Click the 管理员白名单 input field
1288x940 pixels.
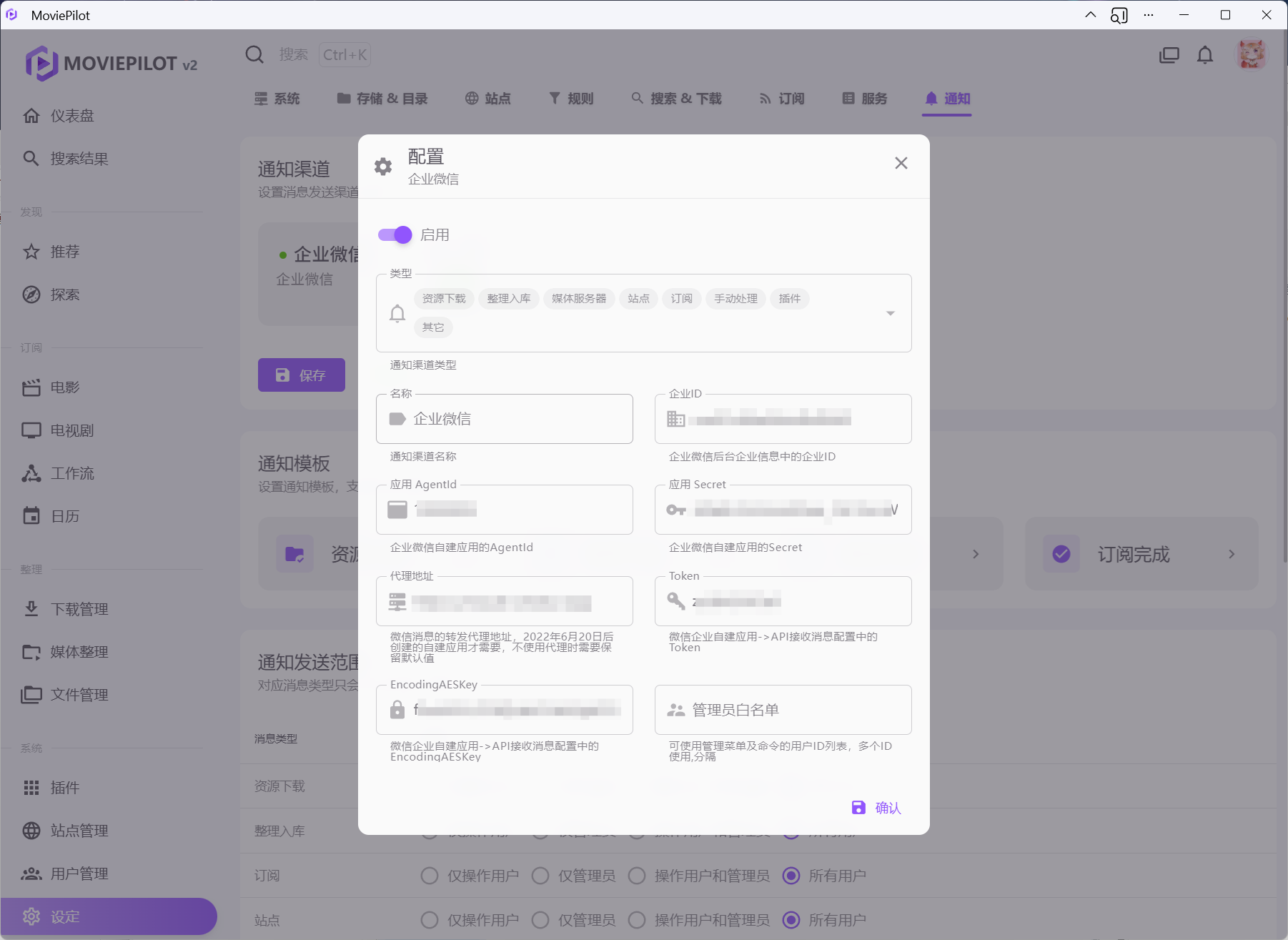793,710
